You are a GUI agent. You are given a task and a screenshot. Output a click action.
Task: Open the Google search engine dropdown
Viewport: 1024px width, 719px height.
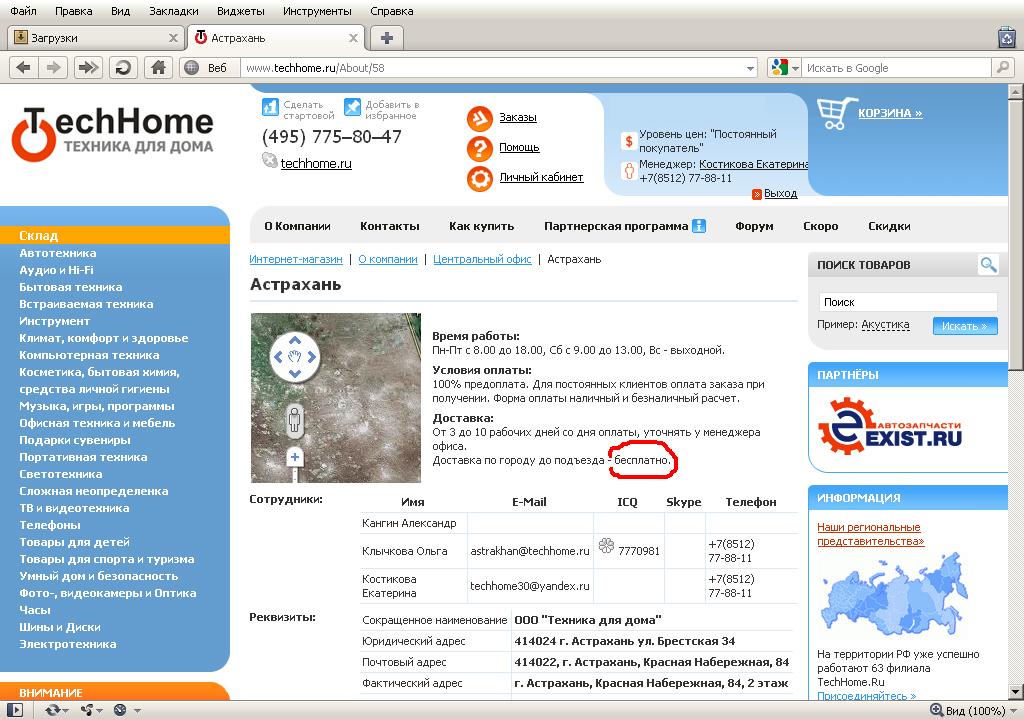[x=784, y=67]
